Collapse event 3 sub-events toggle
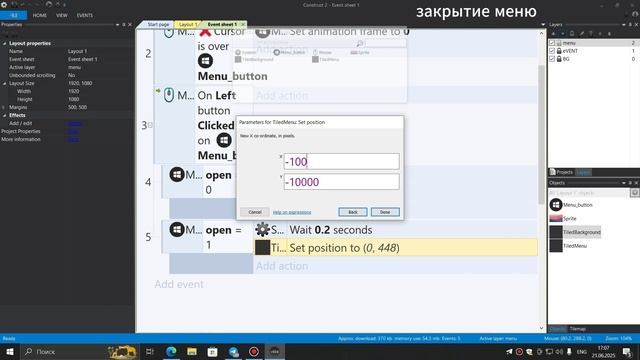640x360 pixels. point(150,125)
